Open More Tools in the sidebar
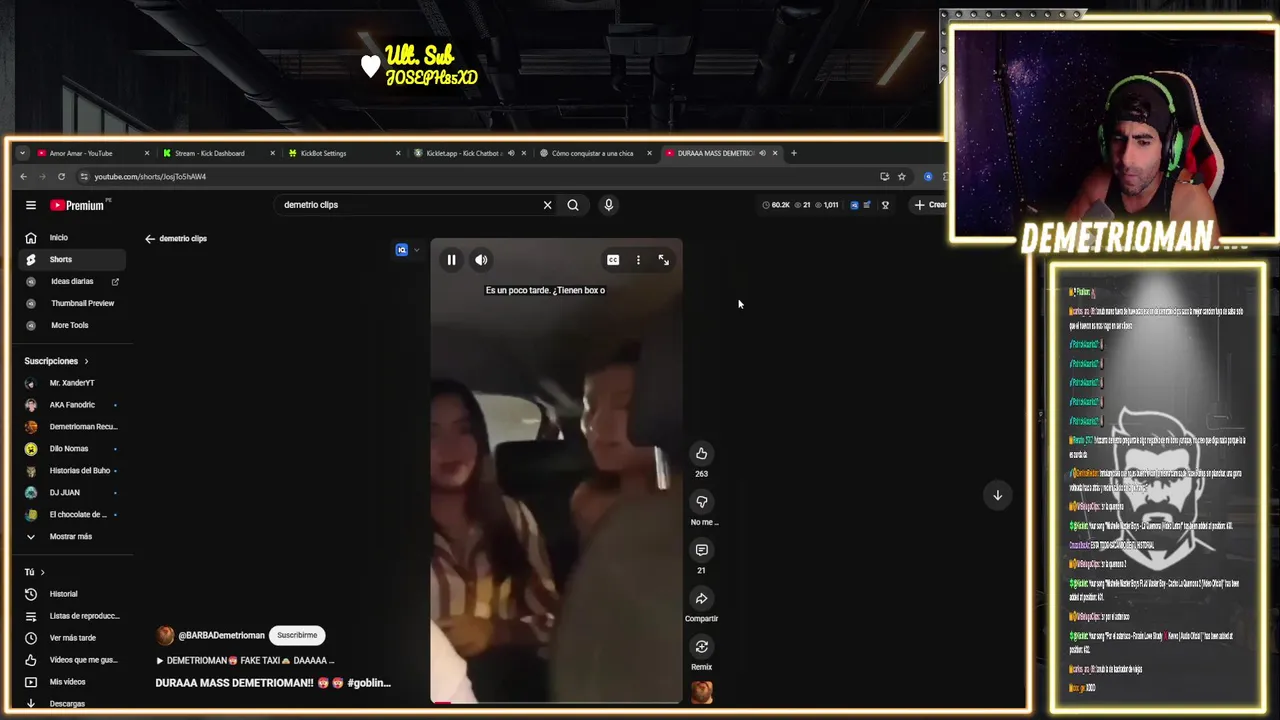Viewport: 1280px width, 720px height. pyautogui.click(x=72, y=325)
